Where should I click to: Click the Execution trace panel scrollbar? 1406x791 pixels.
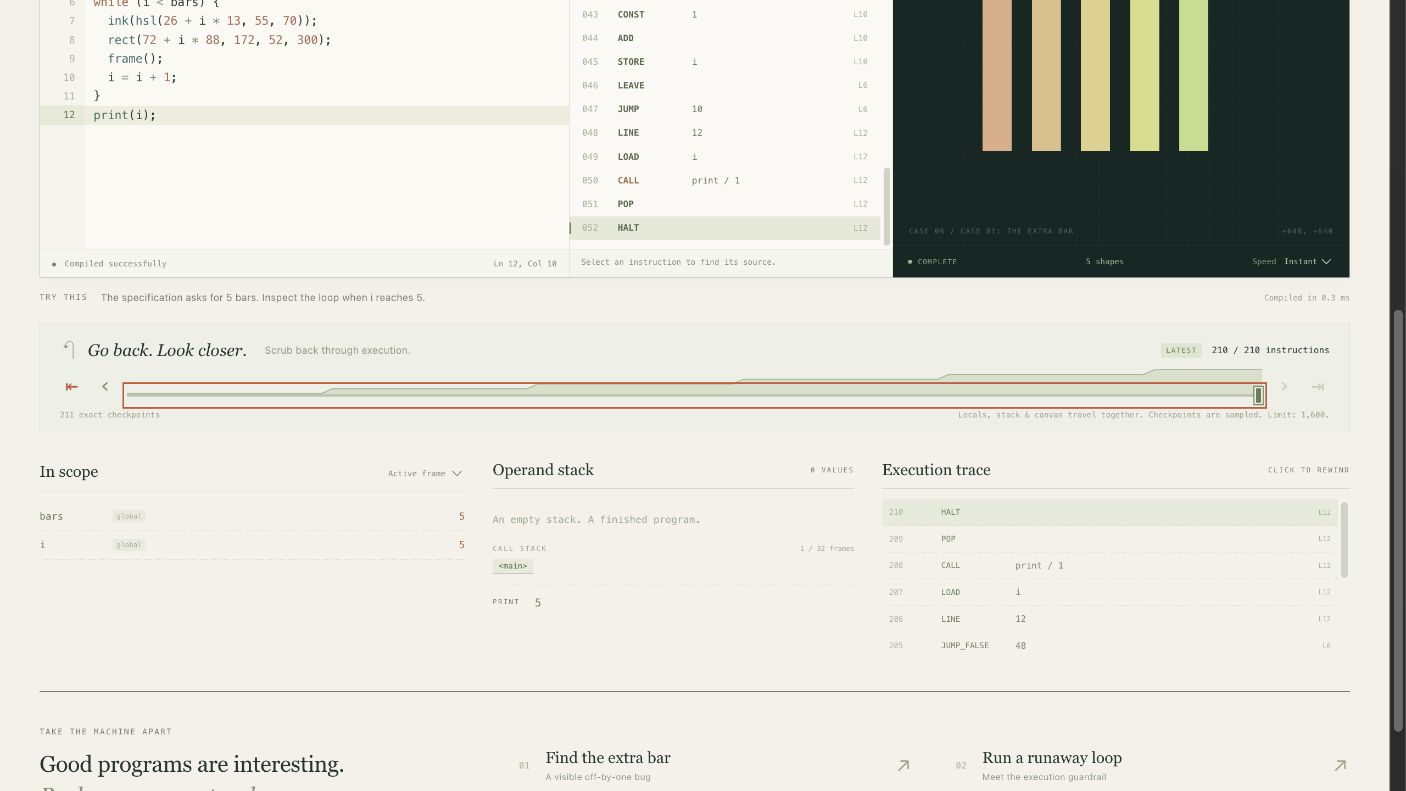(x=1344, y=540)
